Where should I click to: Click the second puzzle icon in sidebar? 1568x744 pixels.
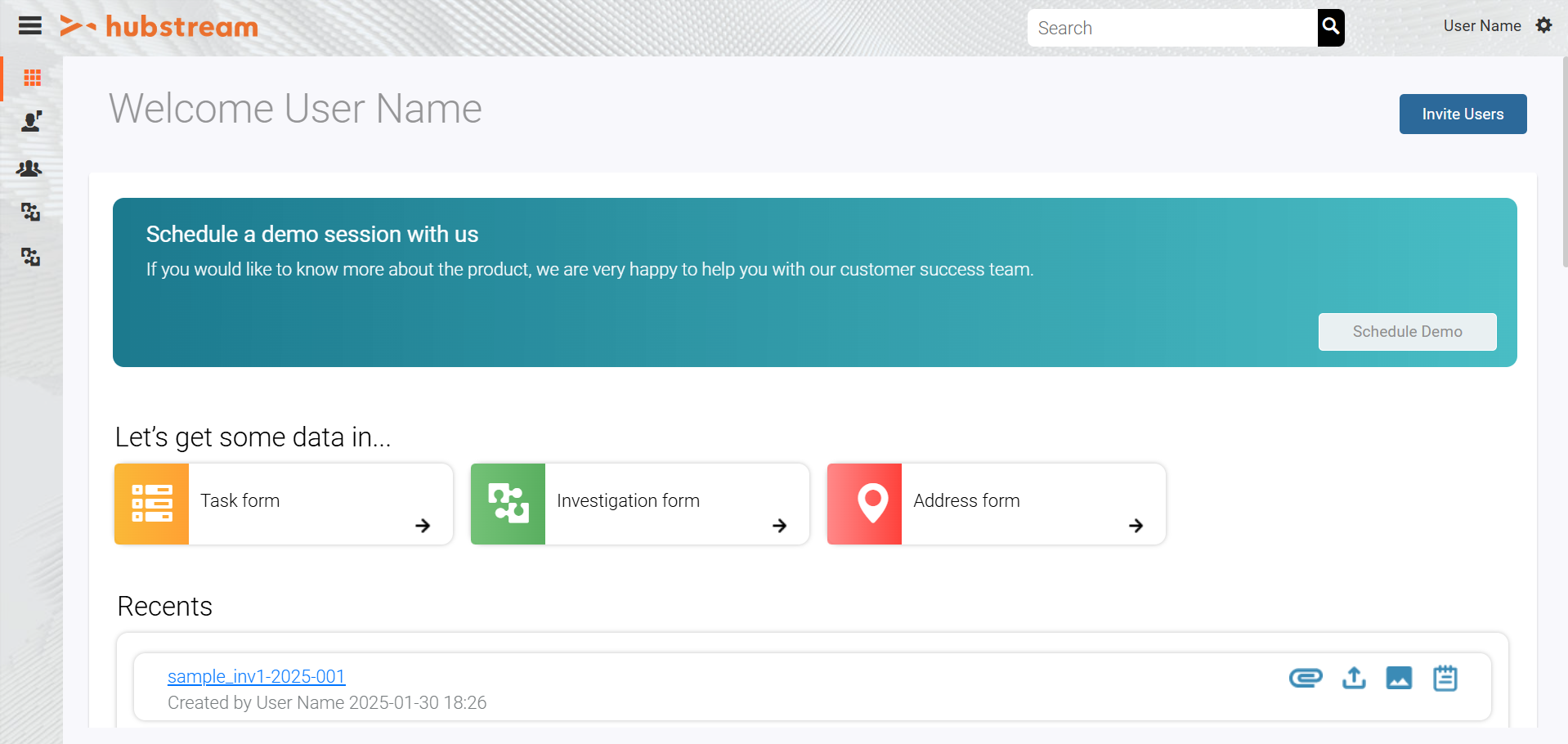[30, 258]
